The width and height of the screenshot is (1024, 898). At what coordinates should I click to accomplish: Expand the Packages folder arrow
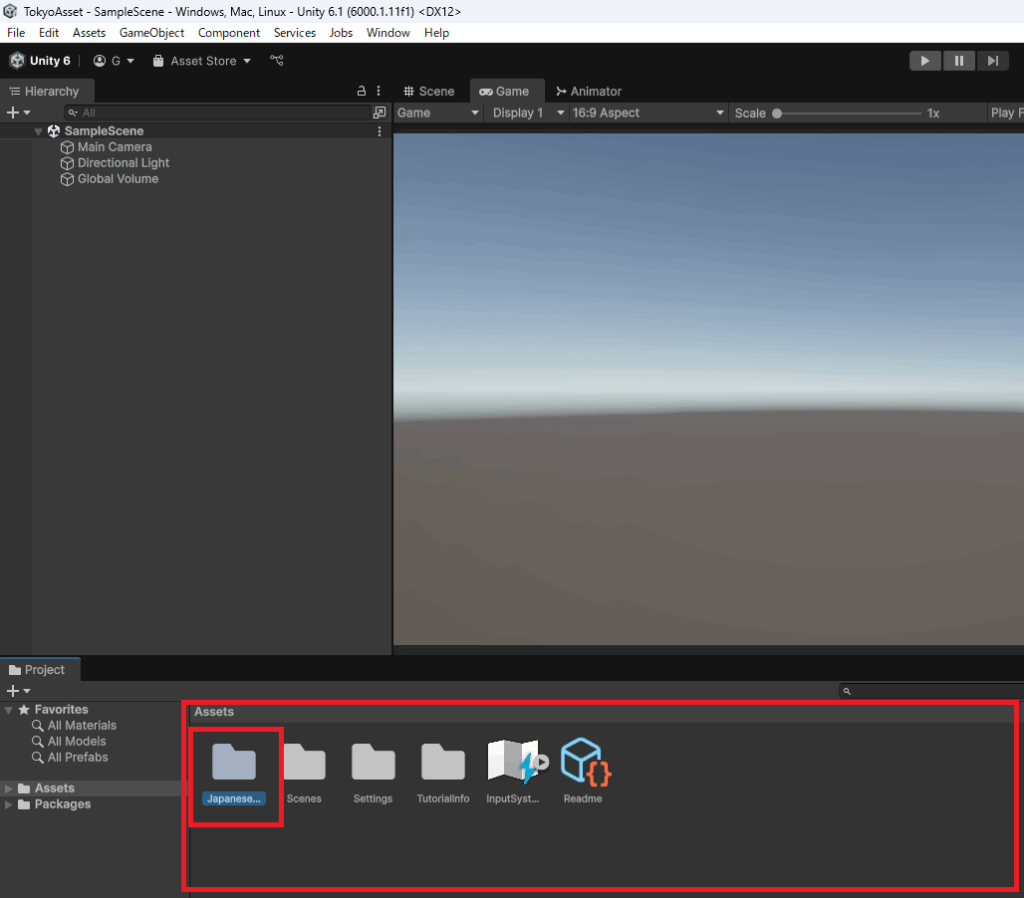[x=8, y=805]
